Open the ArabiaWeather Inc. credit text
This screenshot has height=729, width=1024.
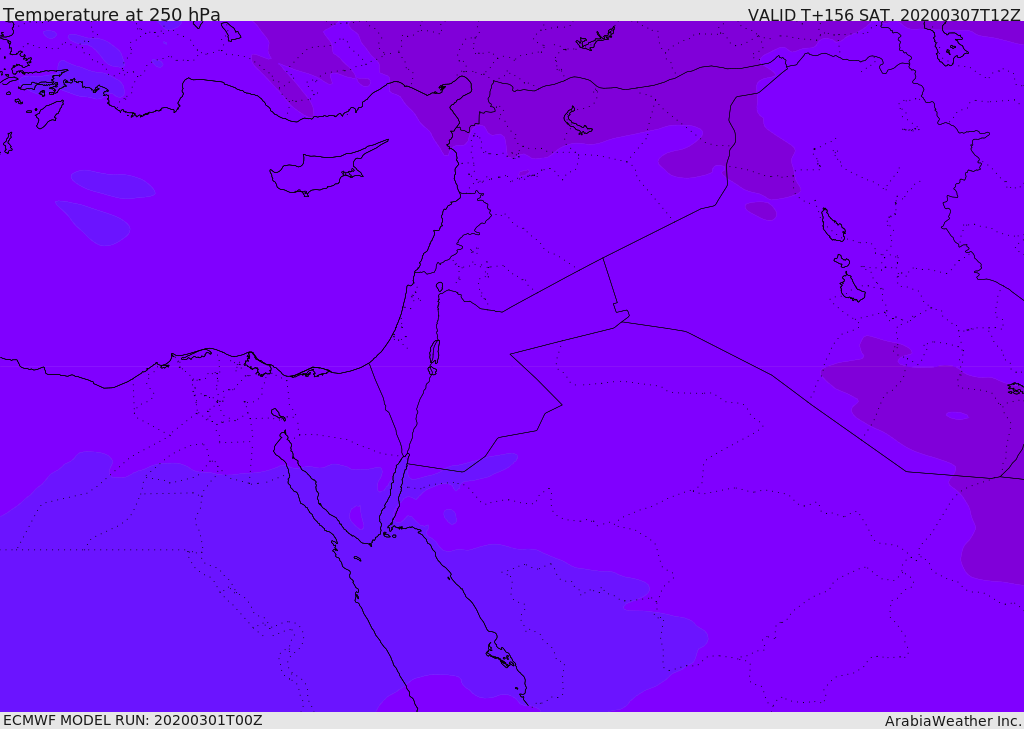coord(953,721)
